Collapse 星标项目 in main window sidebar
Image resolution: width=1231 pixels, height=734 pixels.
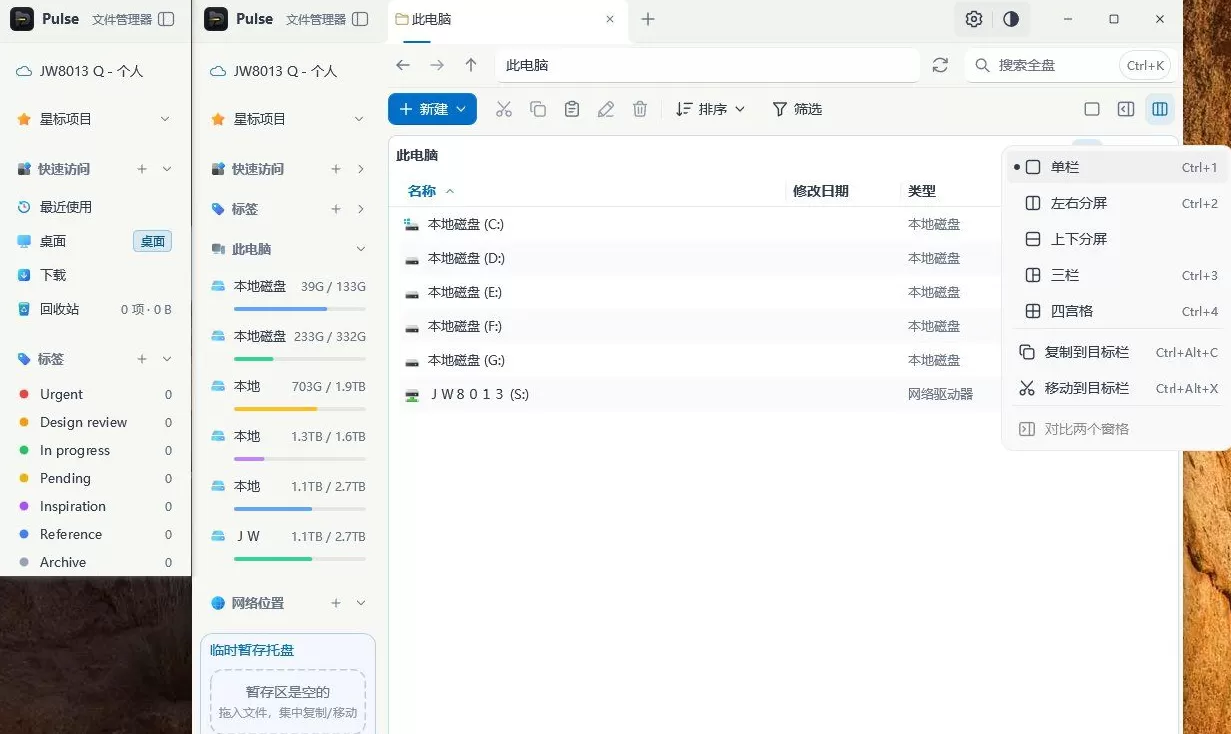[359, 119]
